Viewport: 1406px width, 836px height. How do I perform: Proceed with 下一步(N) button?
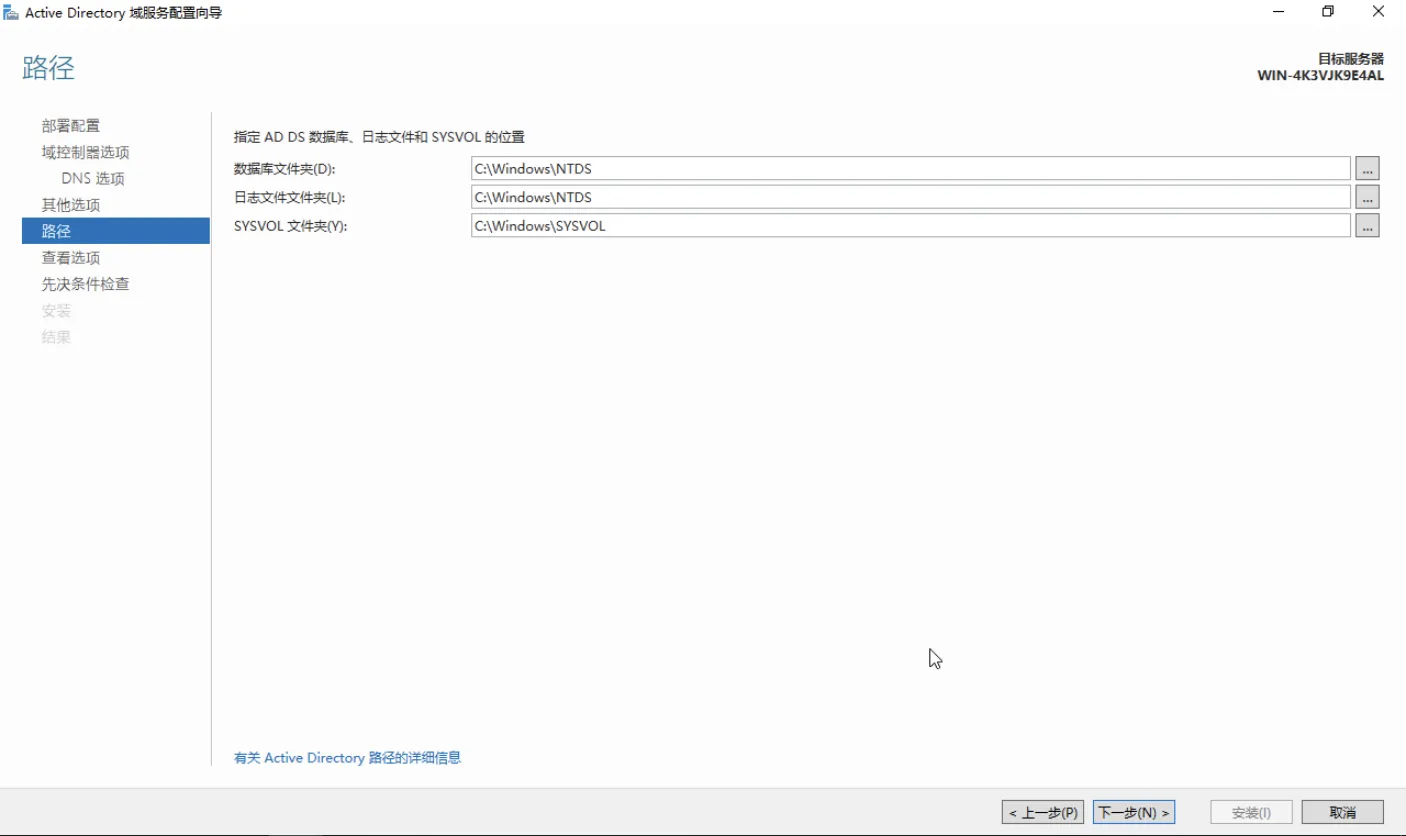(1133, 812)
